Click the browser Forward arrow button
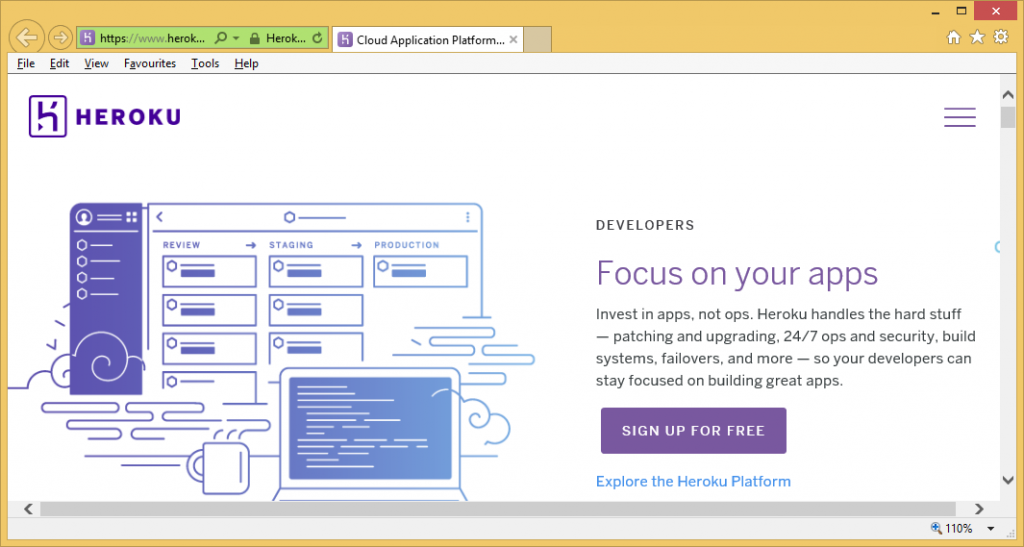This screenshot has width=1024, height=547. pyautogui.click(x=60, y=38)
